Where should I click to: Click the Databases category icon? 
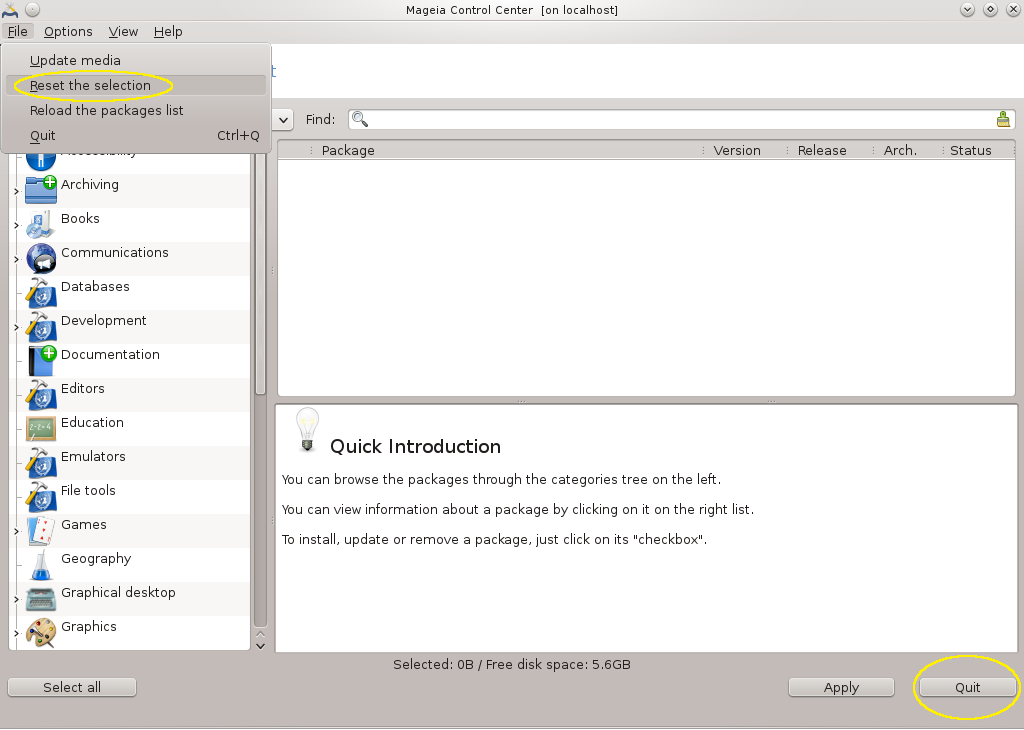(40, 292)
